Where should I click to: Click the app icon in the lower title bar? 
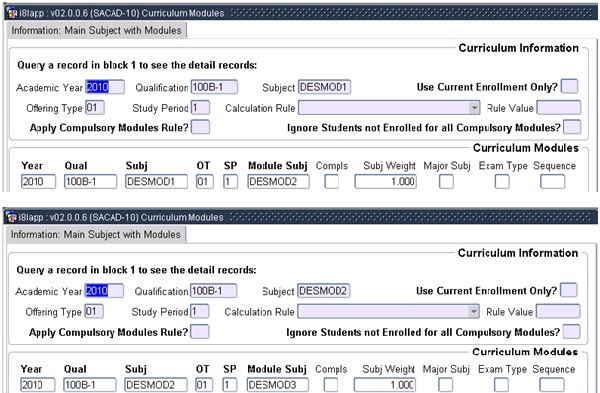click(x=11, y=217)
